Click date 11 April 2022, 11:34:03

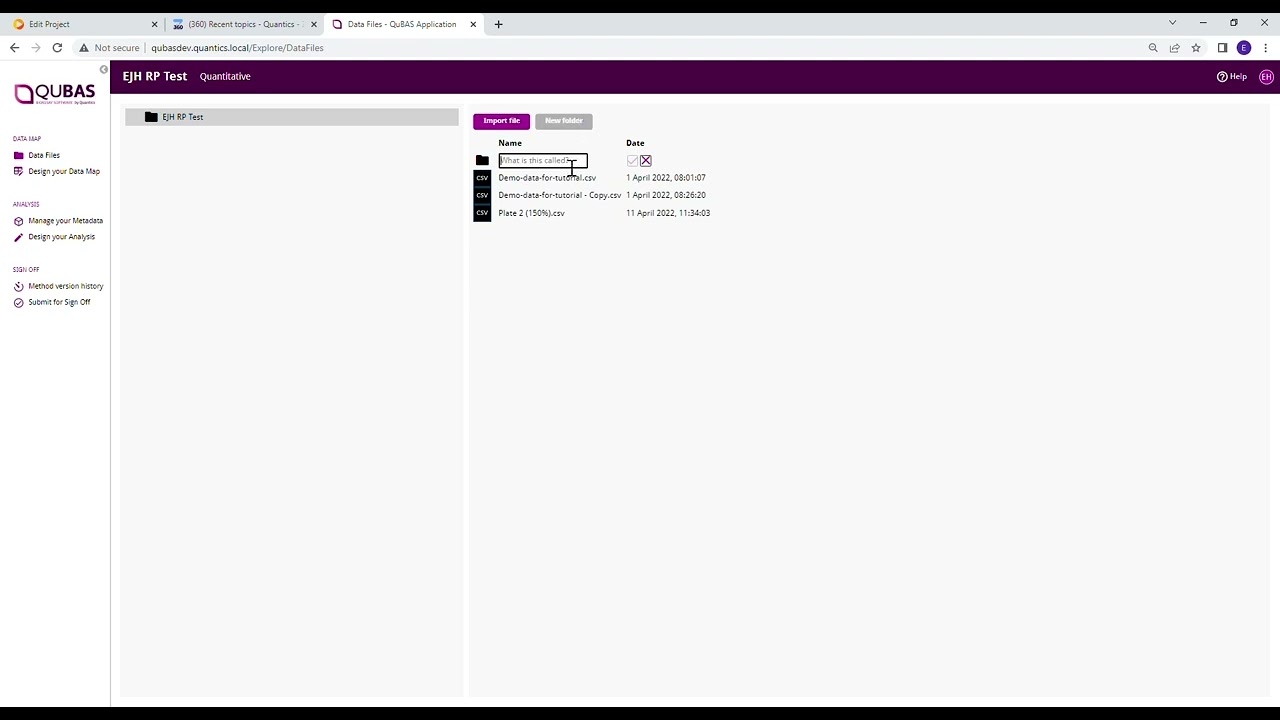668,213
